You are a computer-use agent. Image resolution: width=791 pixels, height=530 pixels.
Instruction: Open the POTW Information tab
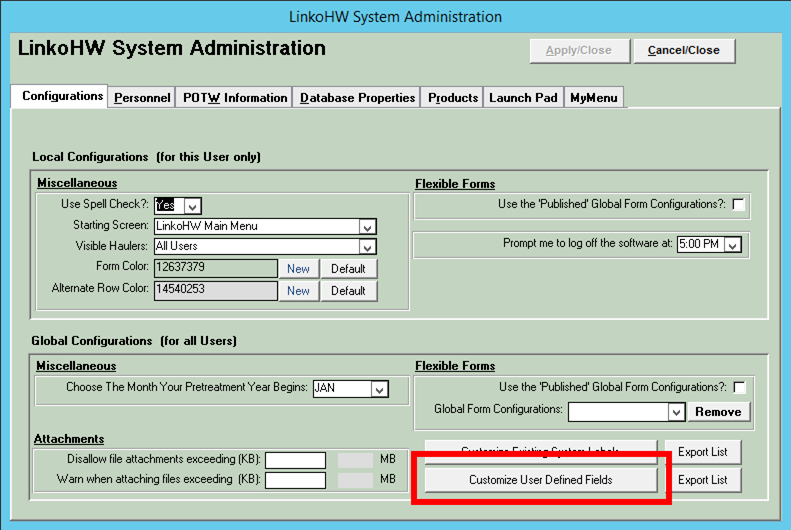(x=235, y=97)
